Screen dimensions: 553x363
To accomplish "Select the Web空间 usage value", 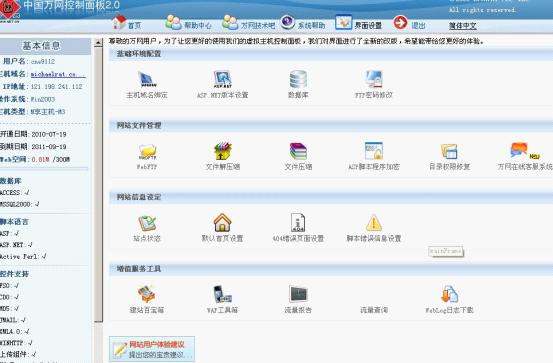I will [x=51, y=159].
